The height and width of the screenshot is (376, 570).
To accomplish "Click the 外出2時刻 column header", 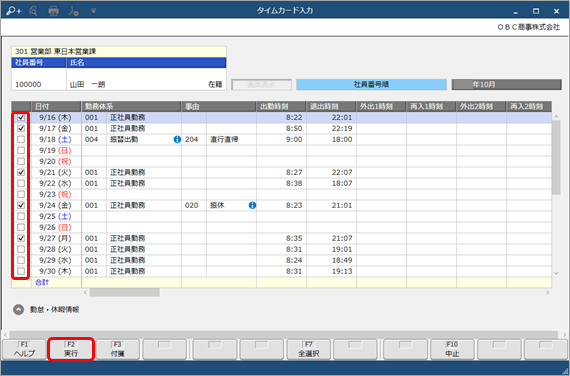I will point(481,107).
